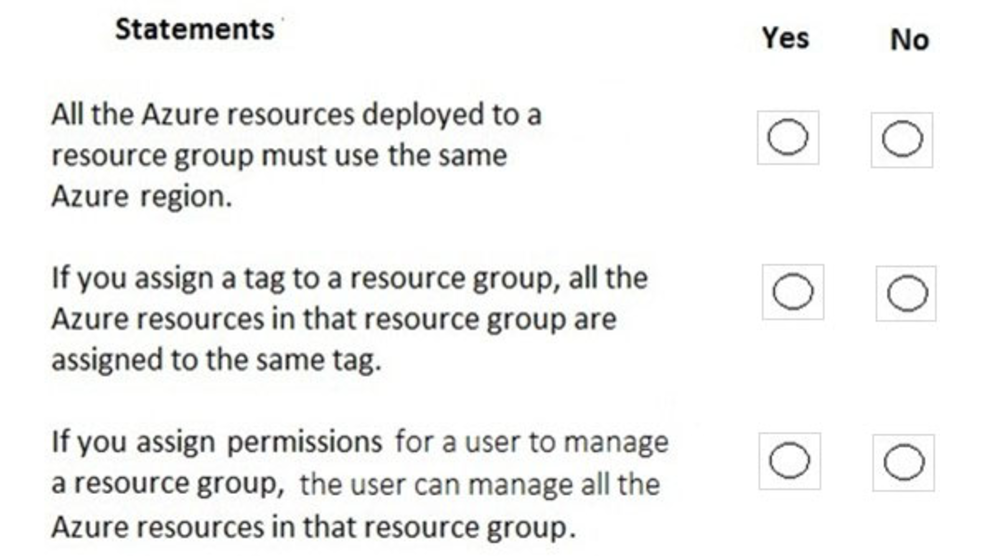This screenshot has width=1005, height=557.
Task: Mark Yes for the user permissions statement
Action: point(790,461)
